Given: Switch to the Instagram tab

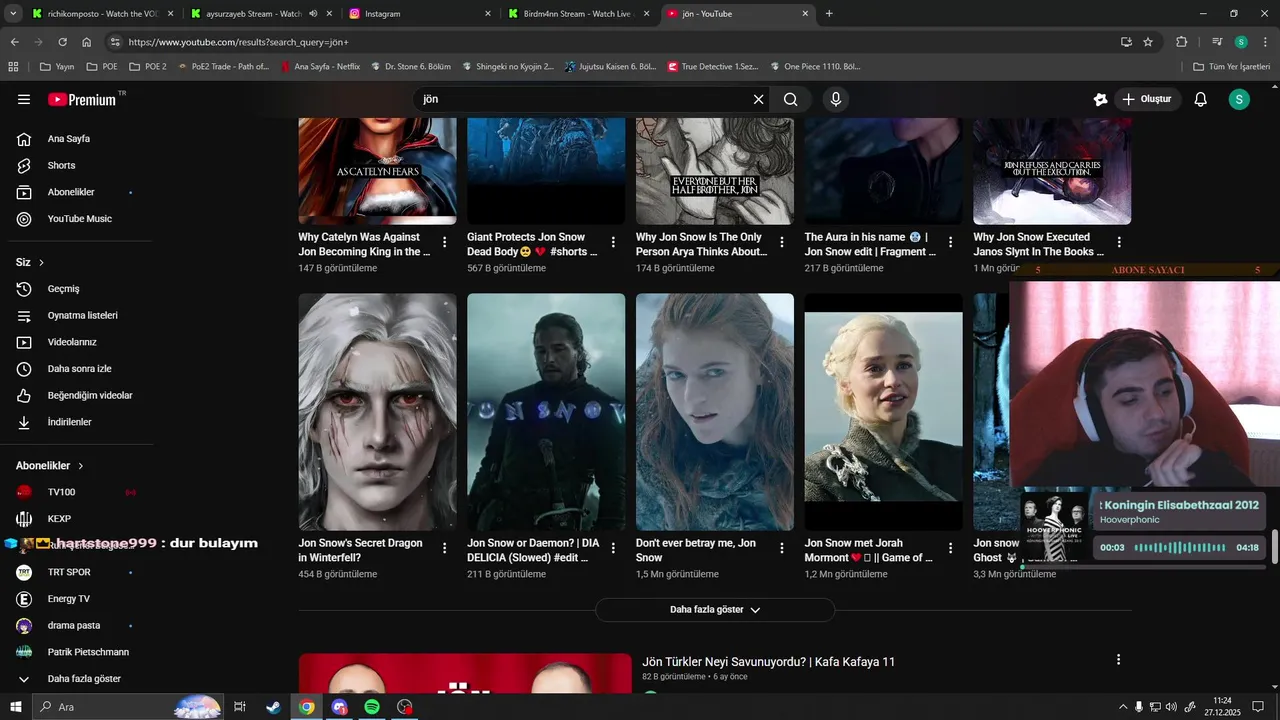Looking at the screenshot, I should [x=420, y=14].
